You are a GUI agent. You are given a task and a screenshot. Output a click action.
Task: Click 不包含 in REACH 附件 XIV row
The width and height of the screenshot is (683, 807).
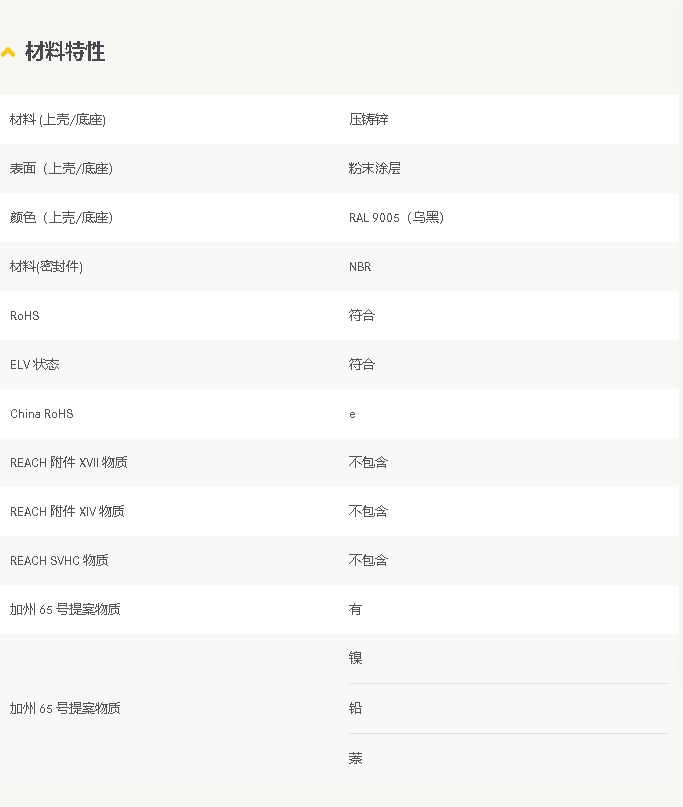[368, 511]
